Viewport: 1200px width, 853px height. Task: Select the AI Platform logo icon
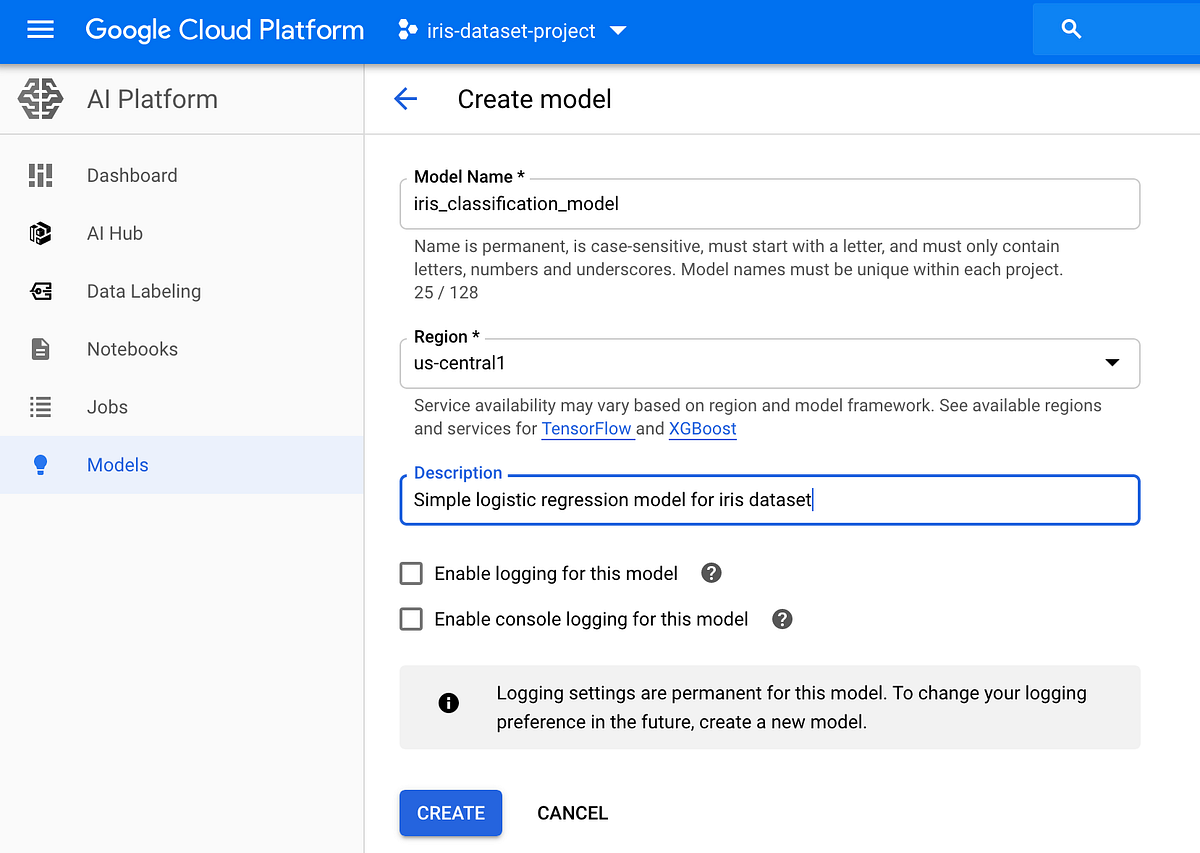click(x=44, y=98)
